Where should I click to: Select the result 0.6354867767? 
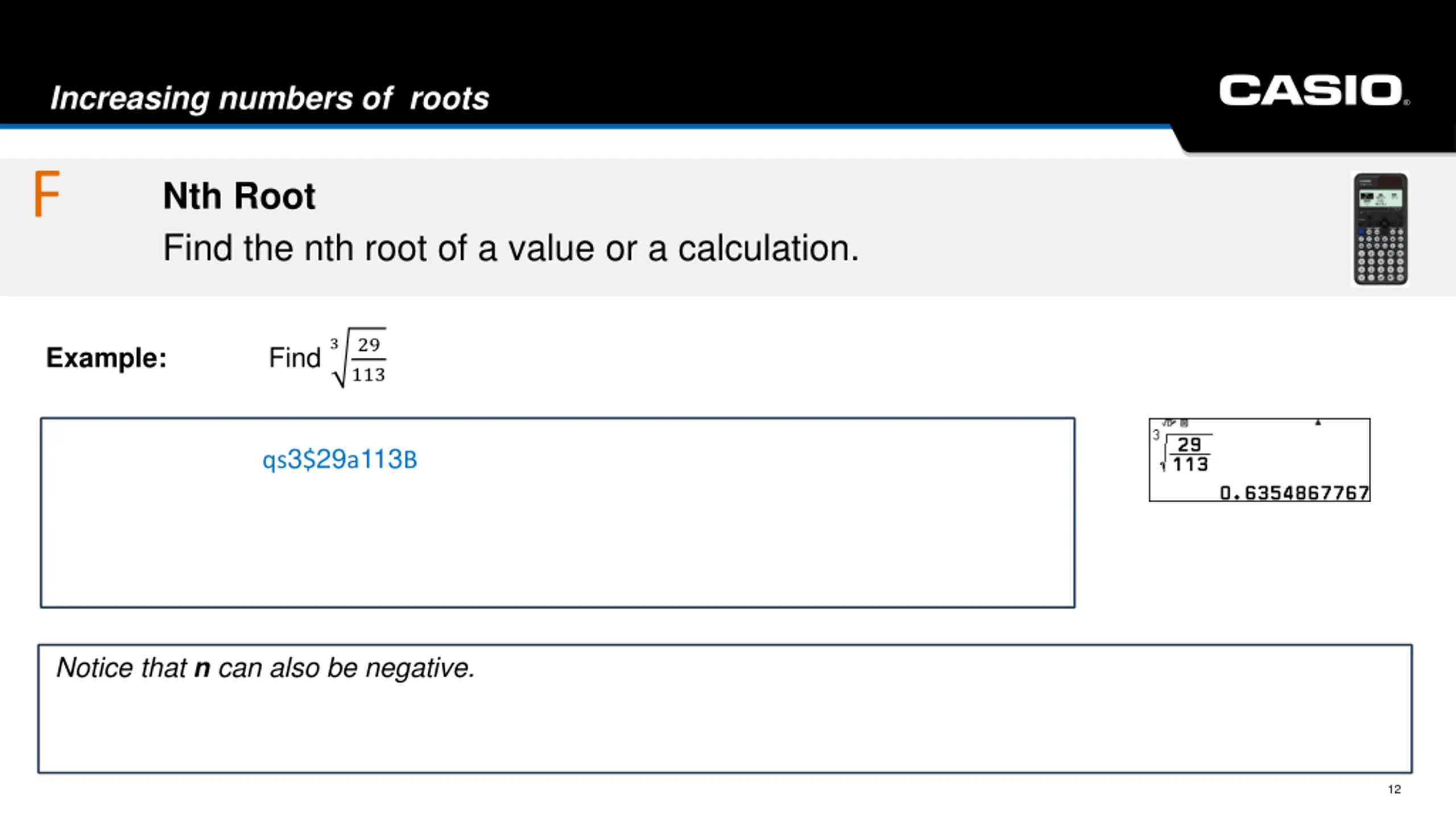(1294, 493)
